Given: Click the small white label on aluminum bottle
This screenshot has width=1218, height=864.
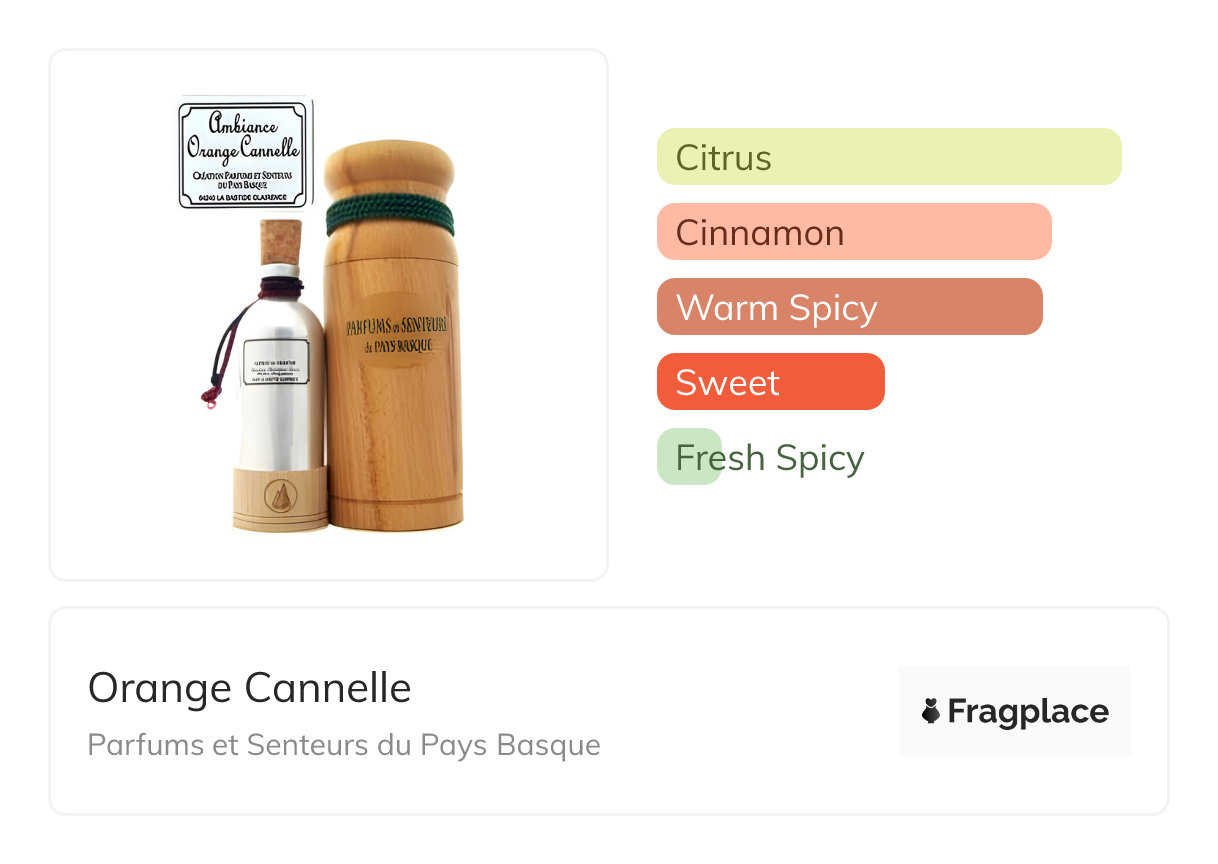Looking at the screenshot, I should click(276, 362).
